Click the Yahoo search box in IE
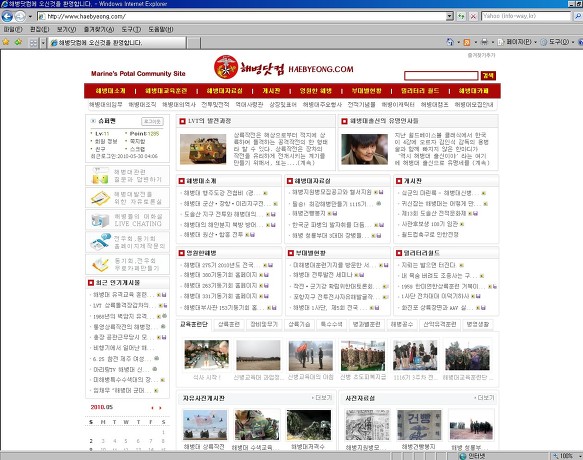Image resolution: width=583 pixels, height=460 pixels. [x=526, y=16]
